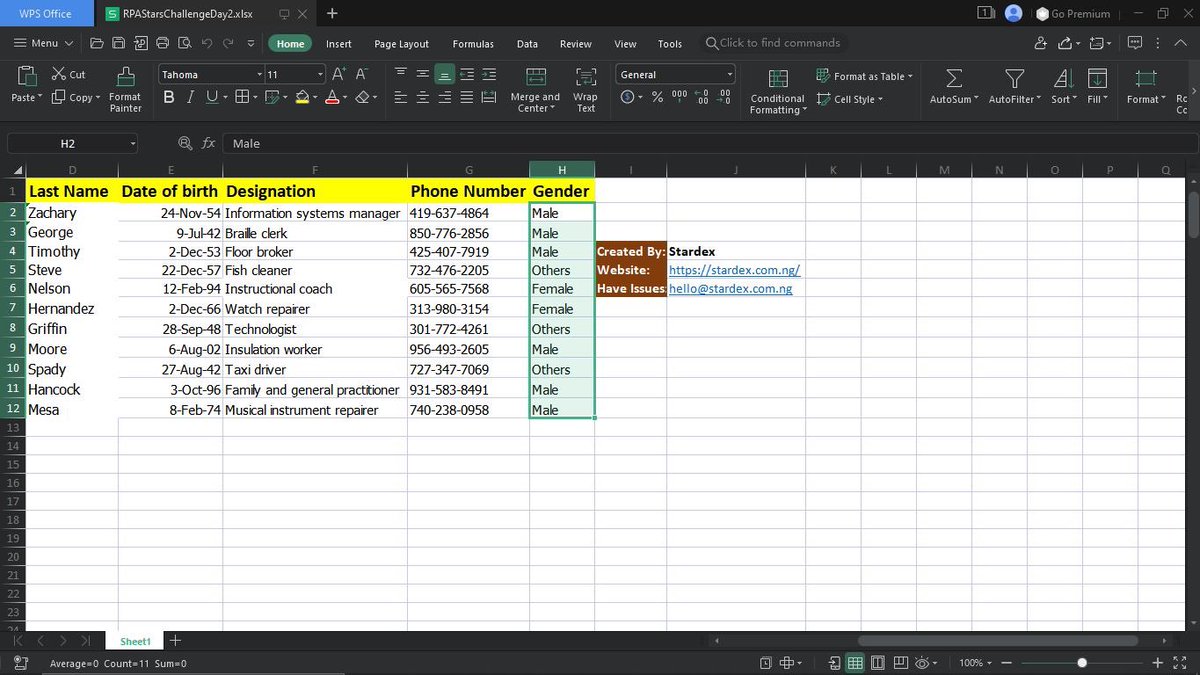1200x675 pixels.
Task: Click the Cut scissors button
Action: pos(69,75)
